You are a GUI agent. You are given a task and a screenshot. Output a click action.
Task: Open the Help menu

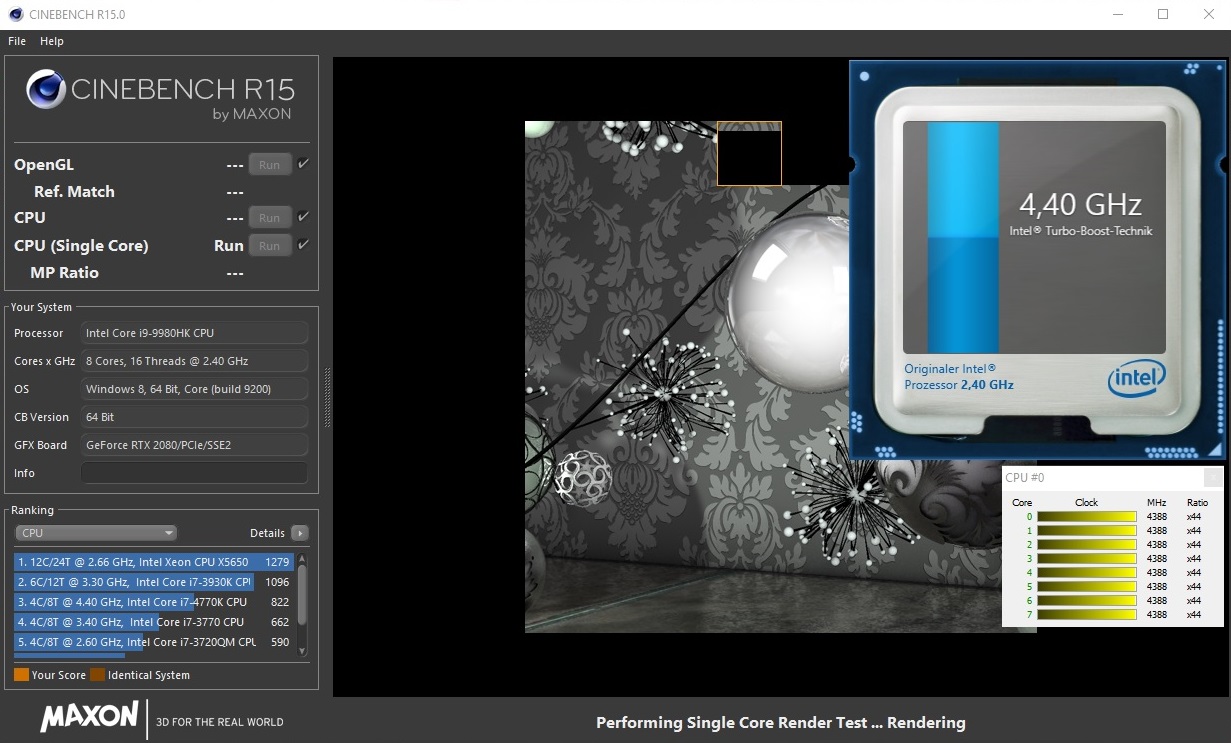tap(52, 41)
